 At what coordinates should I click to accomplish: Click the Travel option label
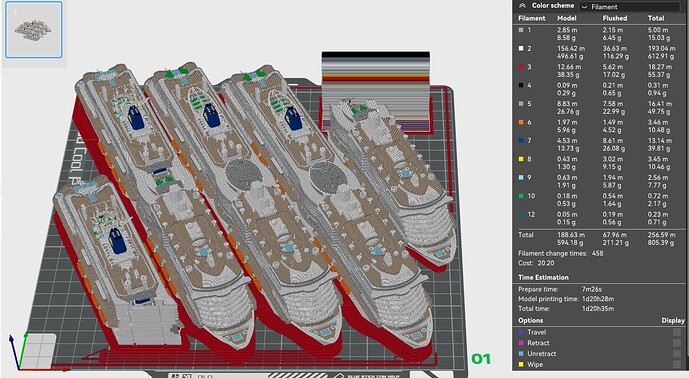tap(537, 333)
